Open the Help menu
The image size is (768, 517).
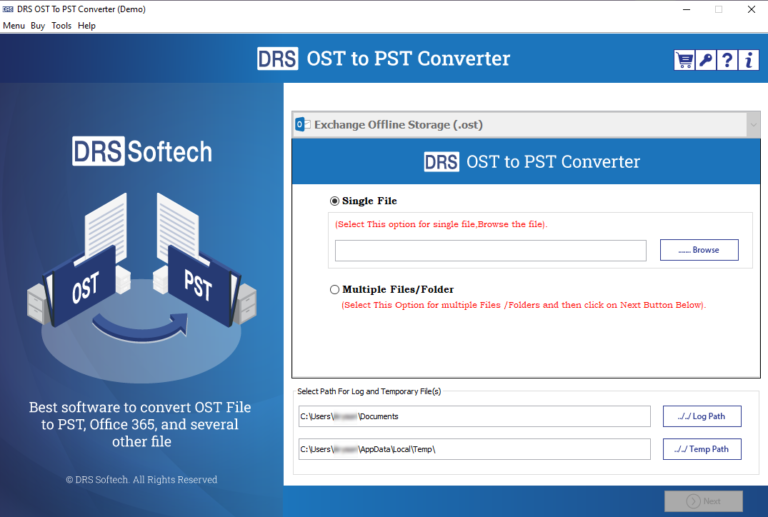(x=87, y=25)
